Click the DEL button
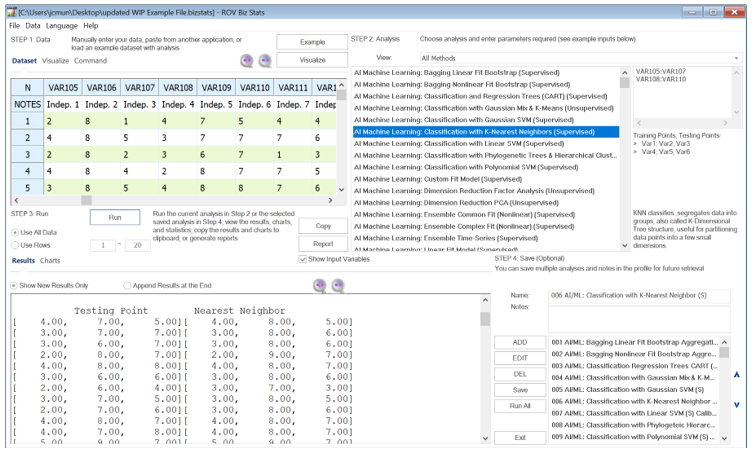The height and width of the screenshot is (456, 754). pyautogui.click(x=520, y=374)
